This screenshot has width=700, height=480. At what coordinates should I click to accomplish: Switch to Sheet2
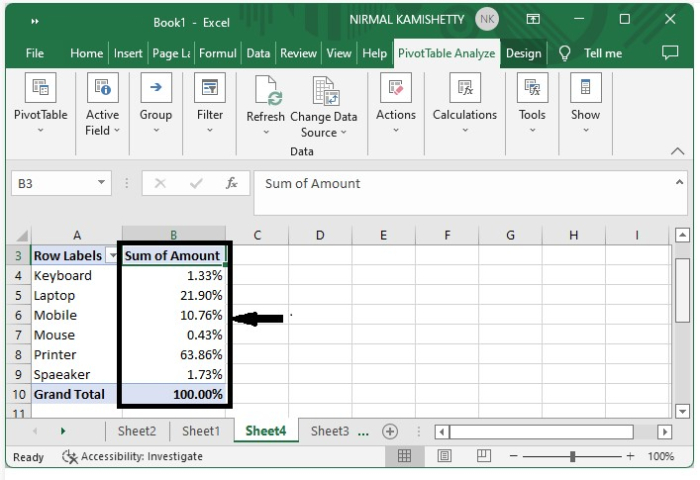[137, 431]
